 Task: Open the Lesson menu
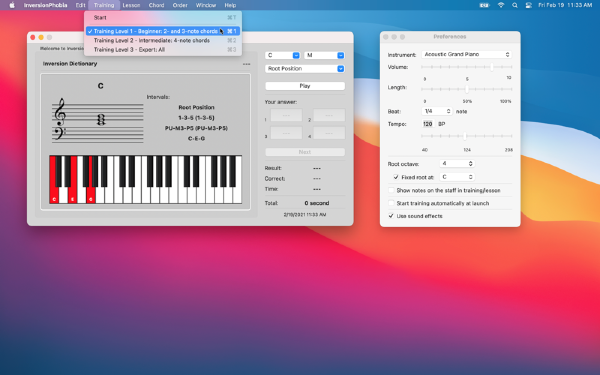[x=131, y=5]
